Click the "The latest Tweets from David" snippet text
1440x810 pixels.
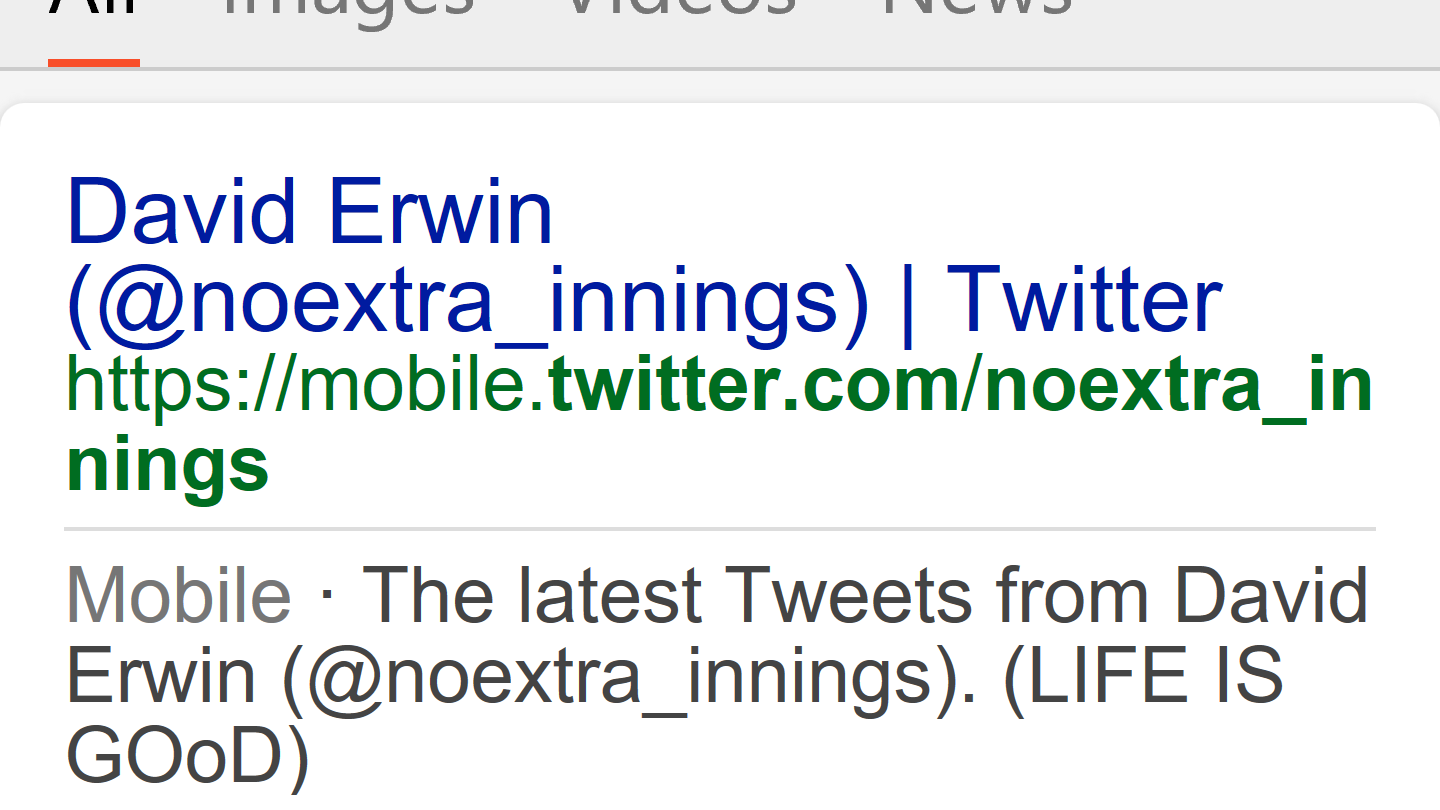pyautogui.click(x=865, y=596)
